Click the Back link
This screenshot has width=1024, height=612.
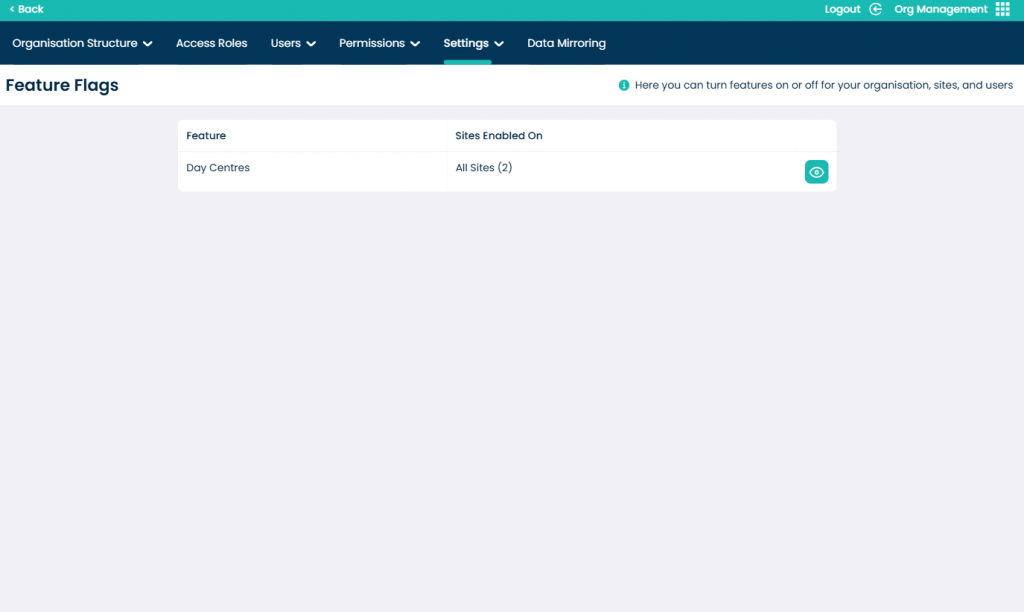pyautogui.click(x=27, y=9)
